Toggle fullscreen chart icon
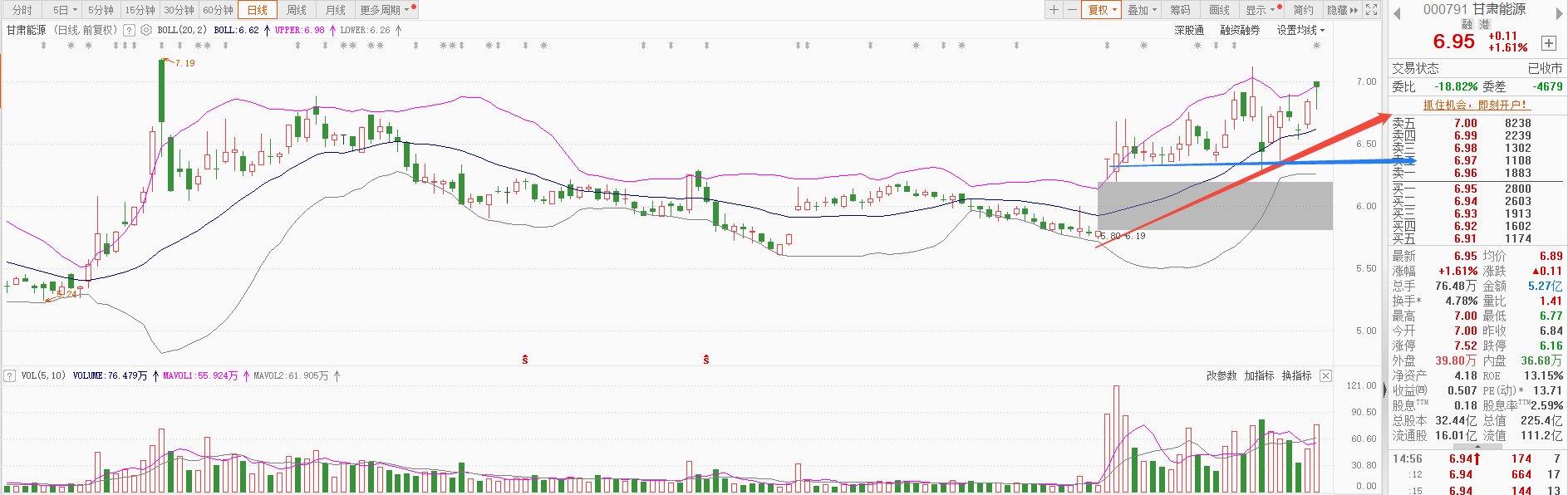Image resolution: width=1568 pixels, height=495 pixels. (1372, 10)
